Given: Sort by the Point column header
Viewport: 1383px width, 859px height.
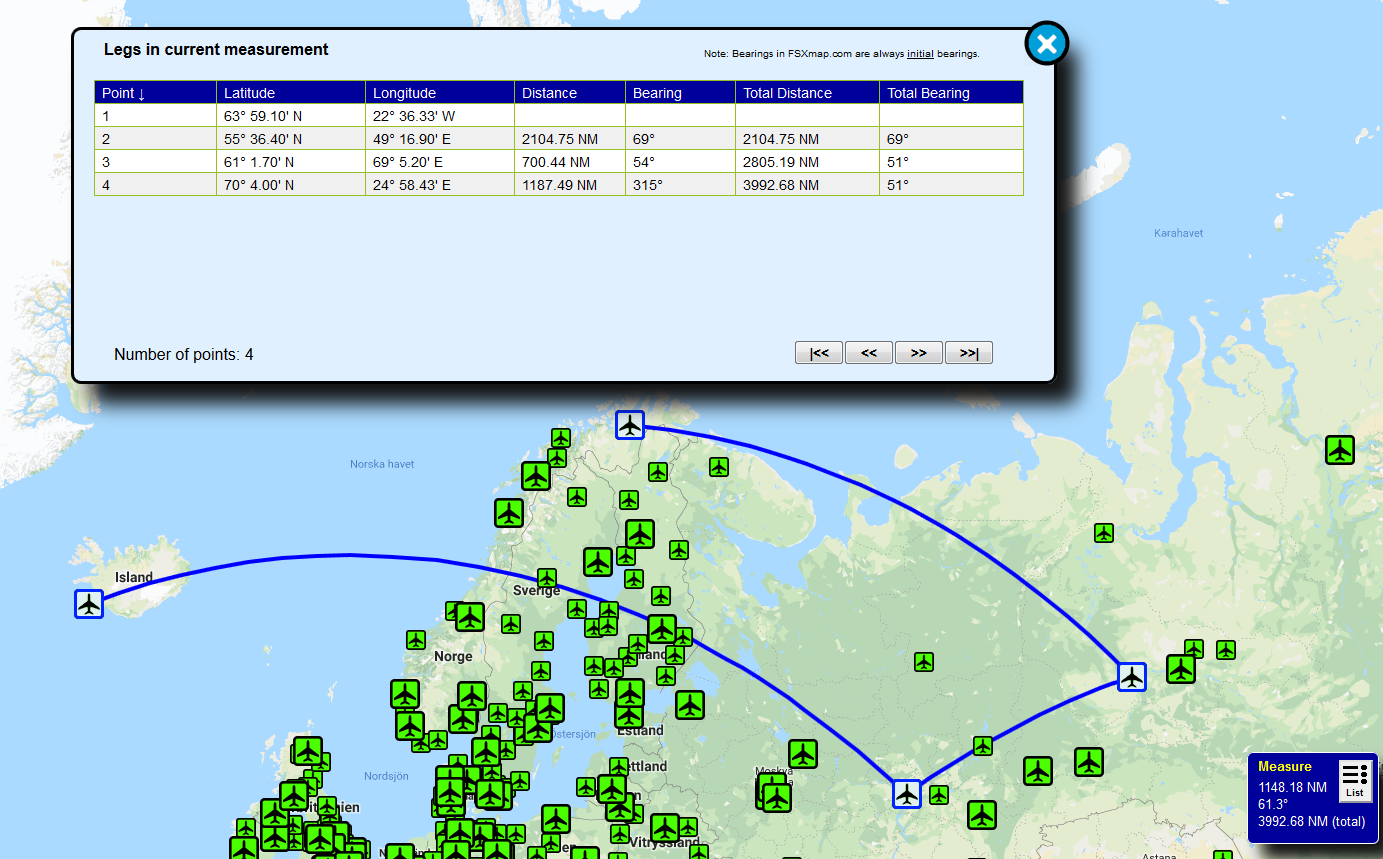Looking at the screenshot, I should [x=124, y=93].
